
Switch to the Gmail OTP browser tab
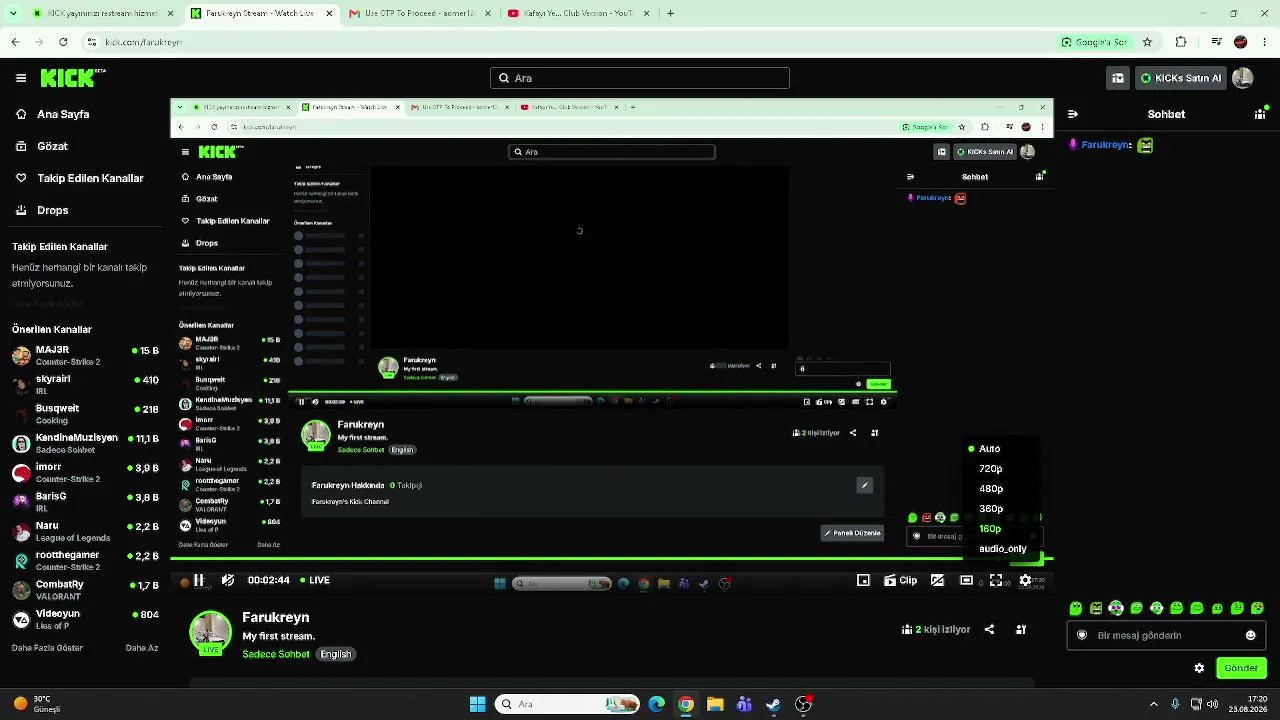[419, 14]
